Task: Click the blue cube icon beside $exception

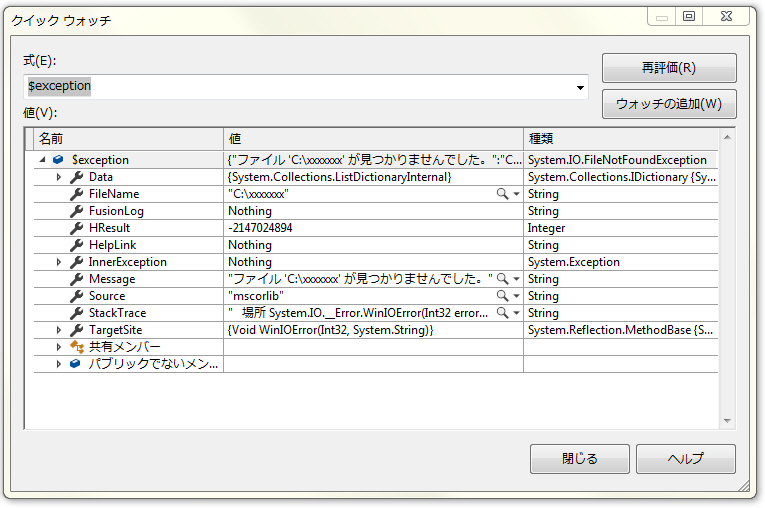Action: (x=58, y=160)
